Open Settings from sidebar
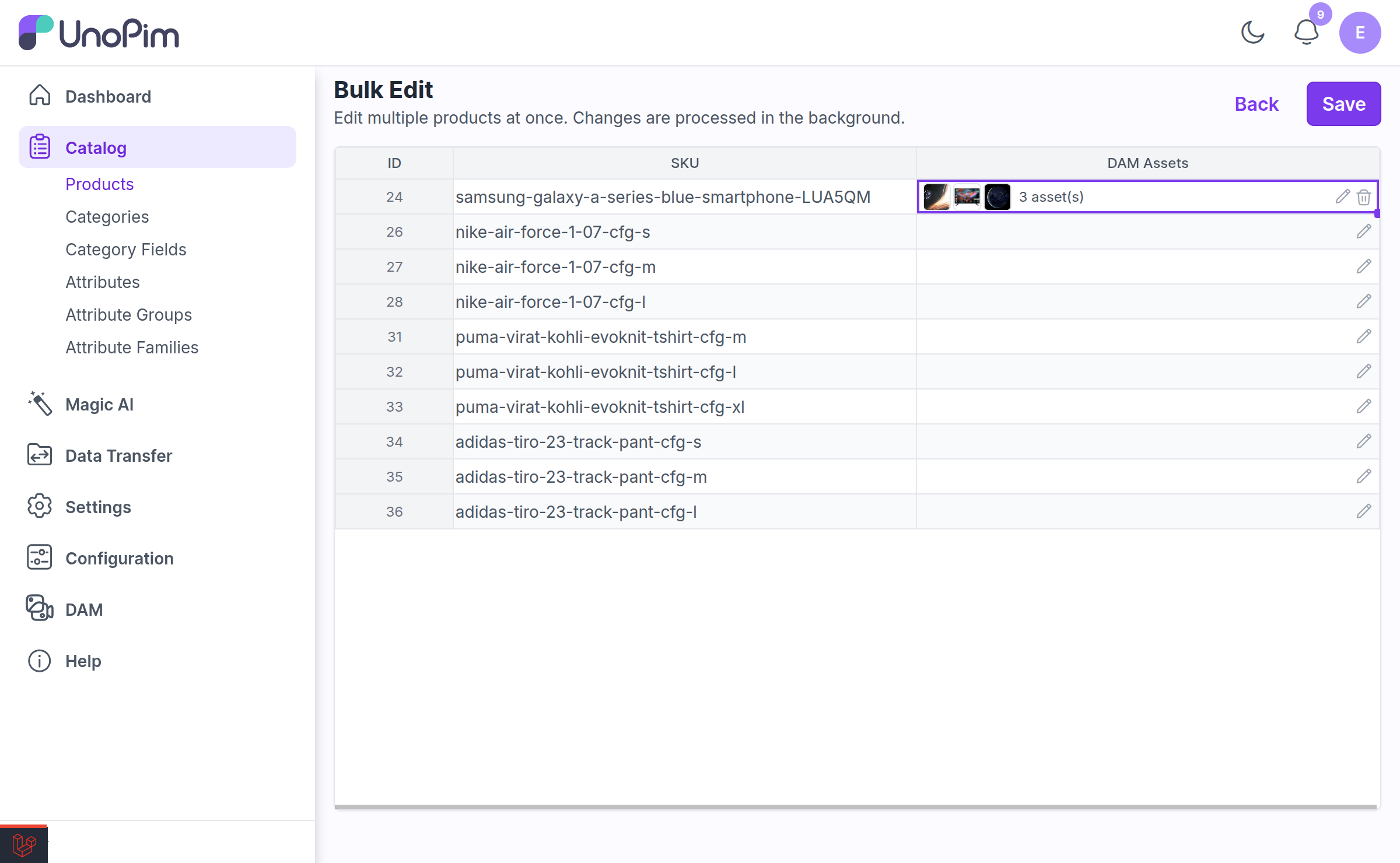This screenshot has width=1400, height=863. point(99,507)
